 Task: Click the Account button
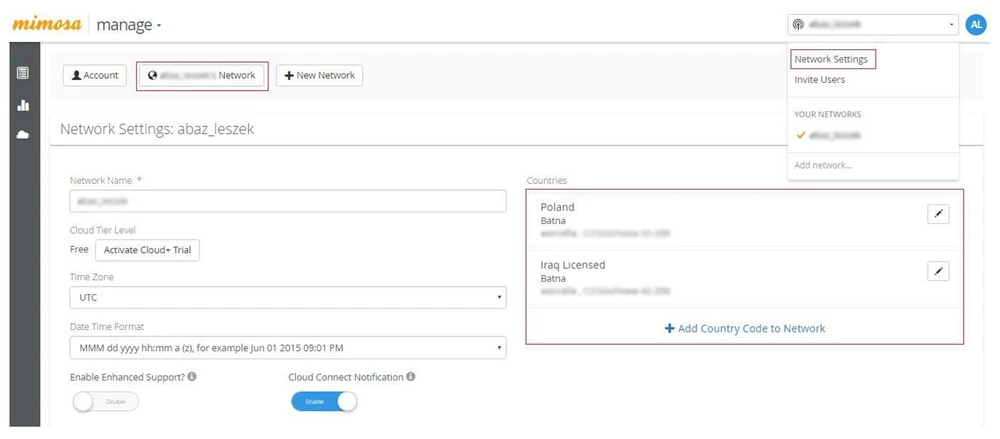click(95, 75)
